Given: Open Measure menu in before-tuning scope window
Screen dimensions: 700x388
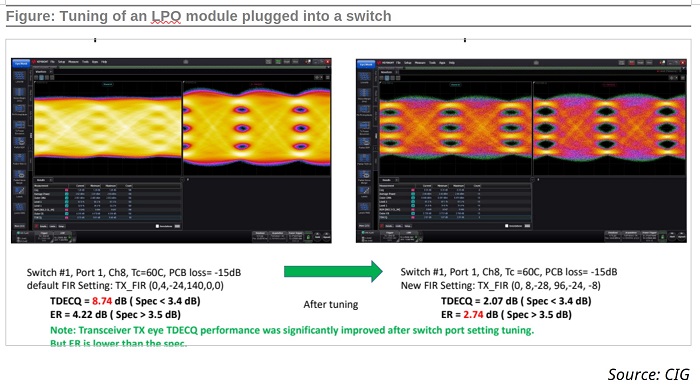Looking at the screenshot, I should click(73, 62).
